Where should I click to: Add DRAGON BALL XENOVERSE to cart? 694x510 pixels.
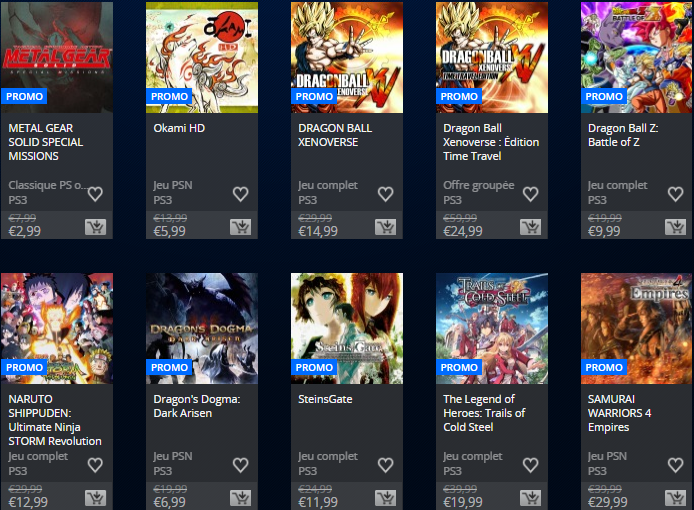coord(386,227)
